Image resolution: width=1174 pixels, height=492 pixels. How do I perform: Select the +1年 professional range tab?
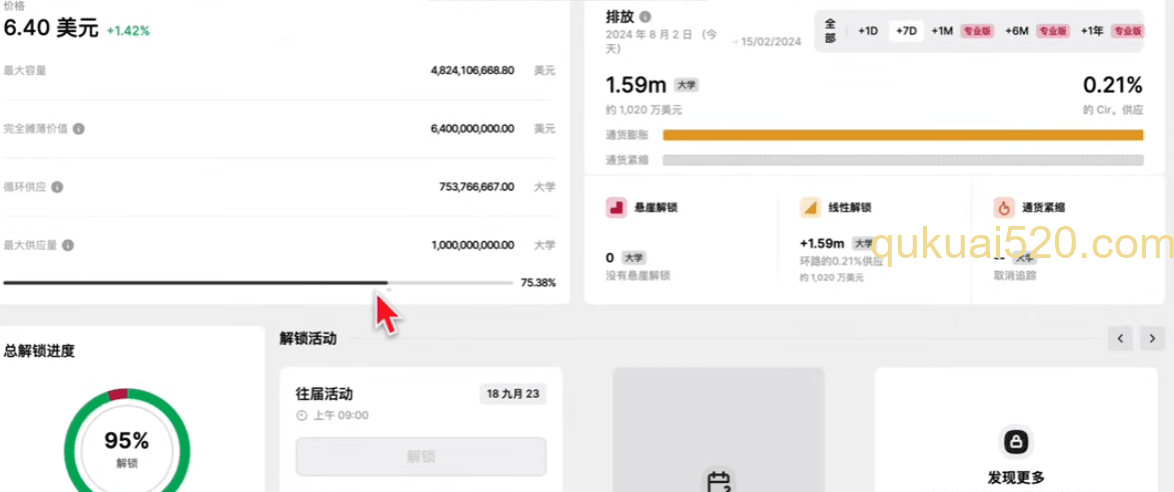click(1112, 31)
